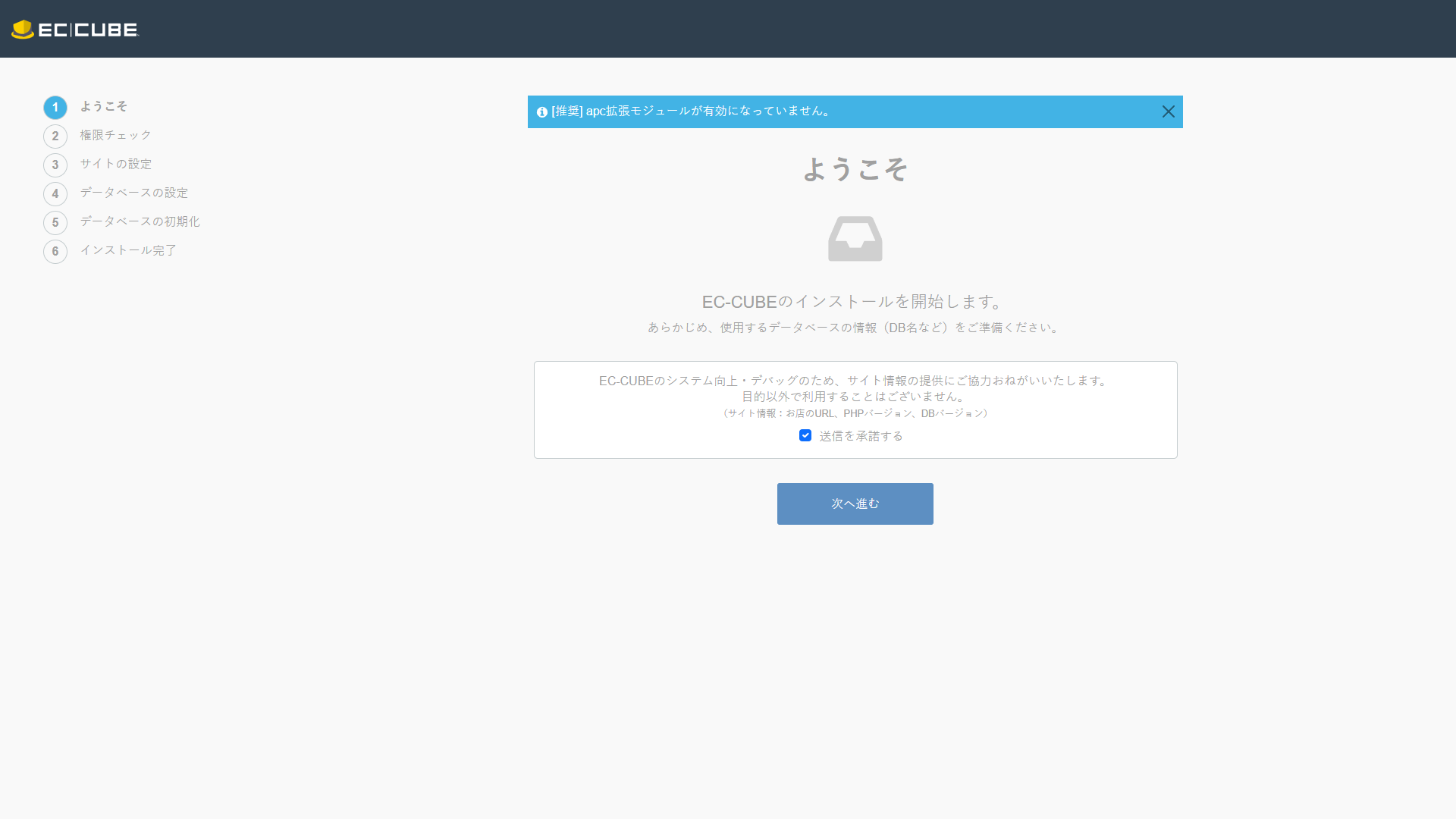The height and width of the screenshot is (819, 1456).
Task: Select インストール完了 step label
Action: pyautogui.click(x=127, y=250)
